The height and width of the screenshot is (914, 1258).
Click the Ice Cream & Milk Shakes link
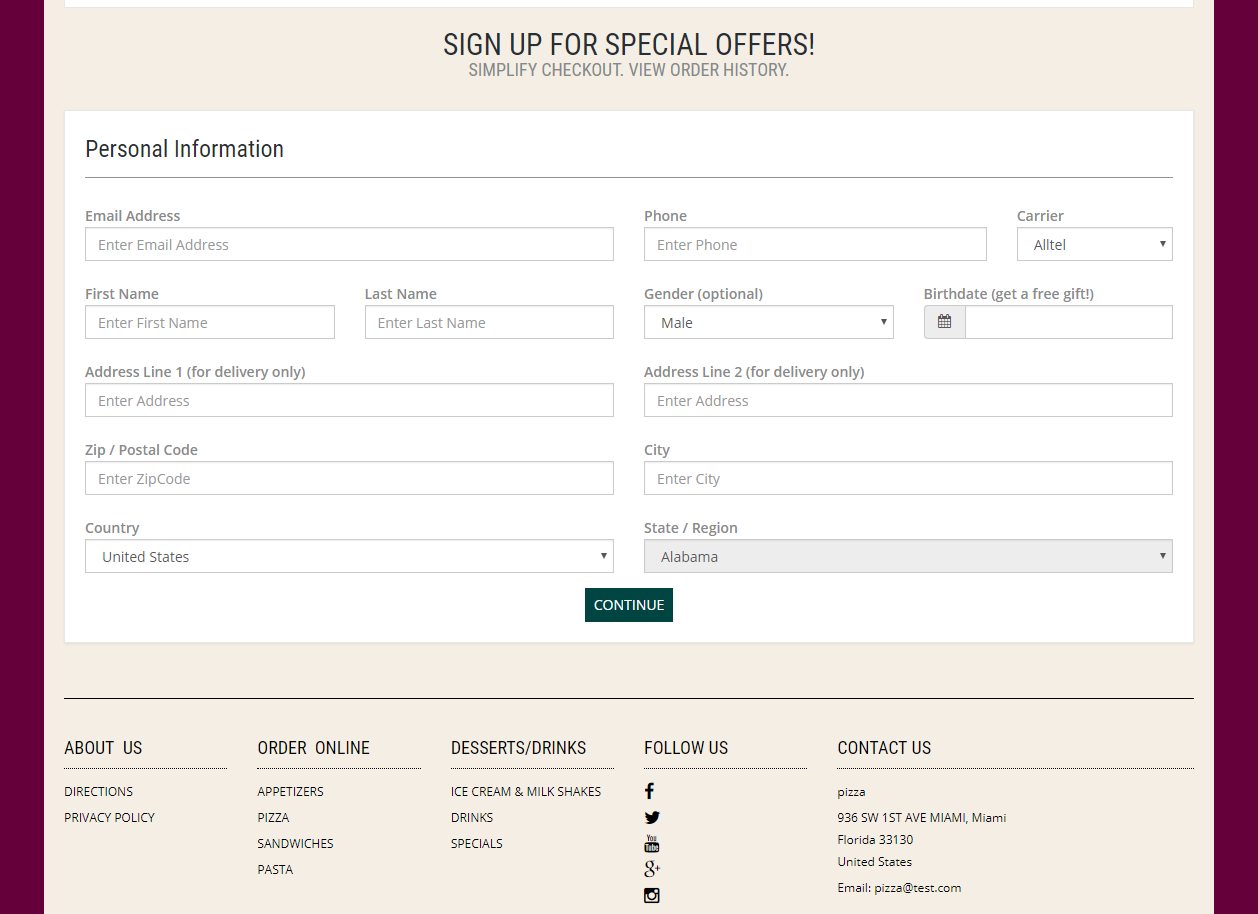click(526, 791)
